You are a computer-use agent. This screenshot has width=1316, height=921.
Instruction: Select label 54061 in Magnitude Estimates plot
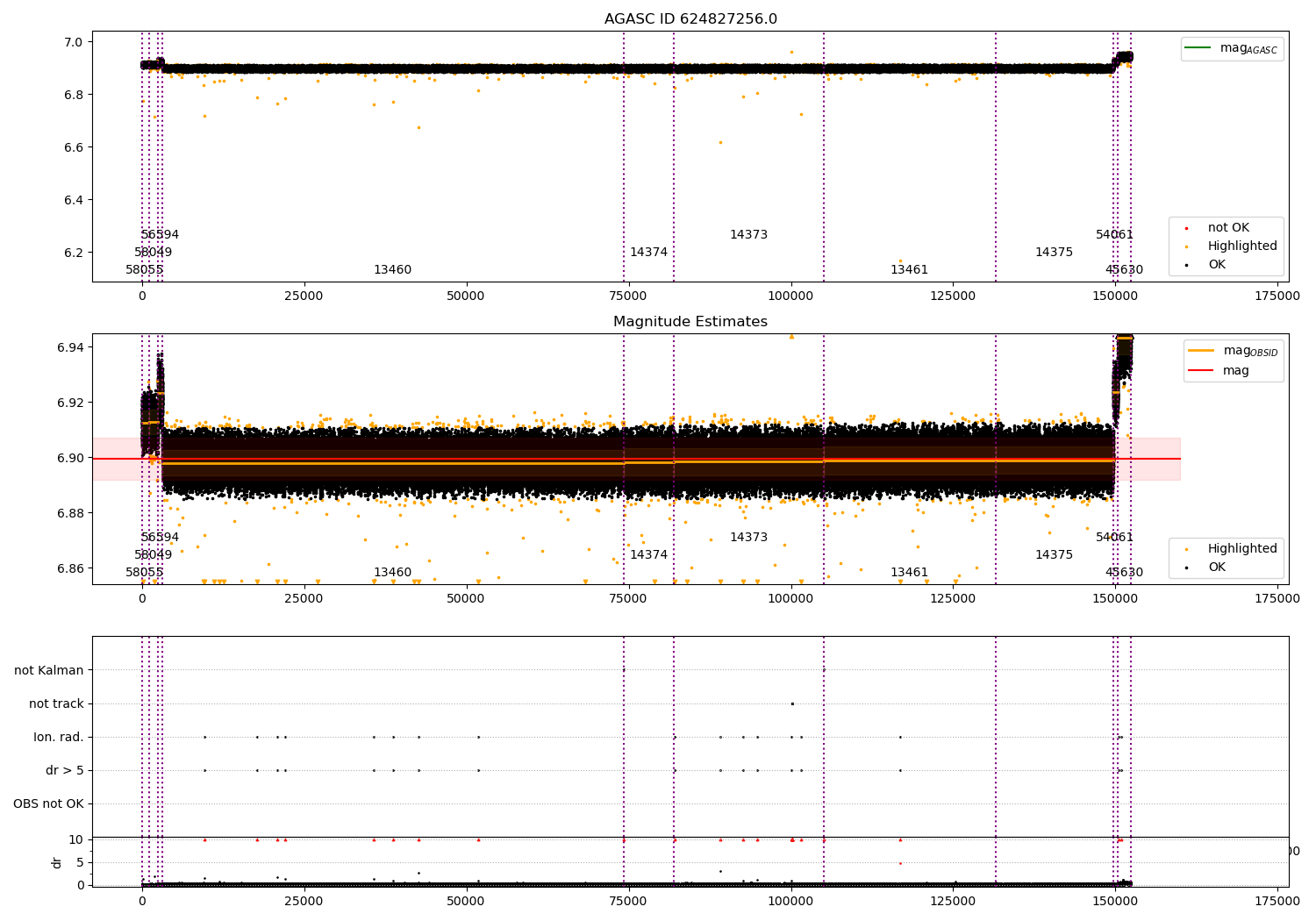point(1114,538)
